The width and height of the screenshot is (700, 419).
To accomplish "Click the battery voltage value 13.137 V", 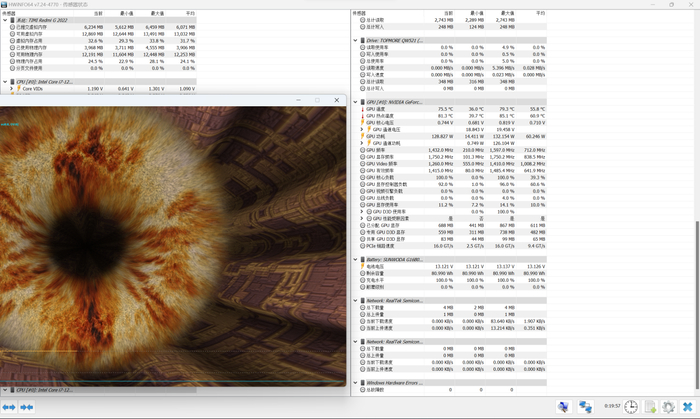I will click(505, 266).
